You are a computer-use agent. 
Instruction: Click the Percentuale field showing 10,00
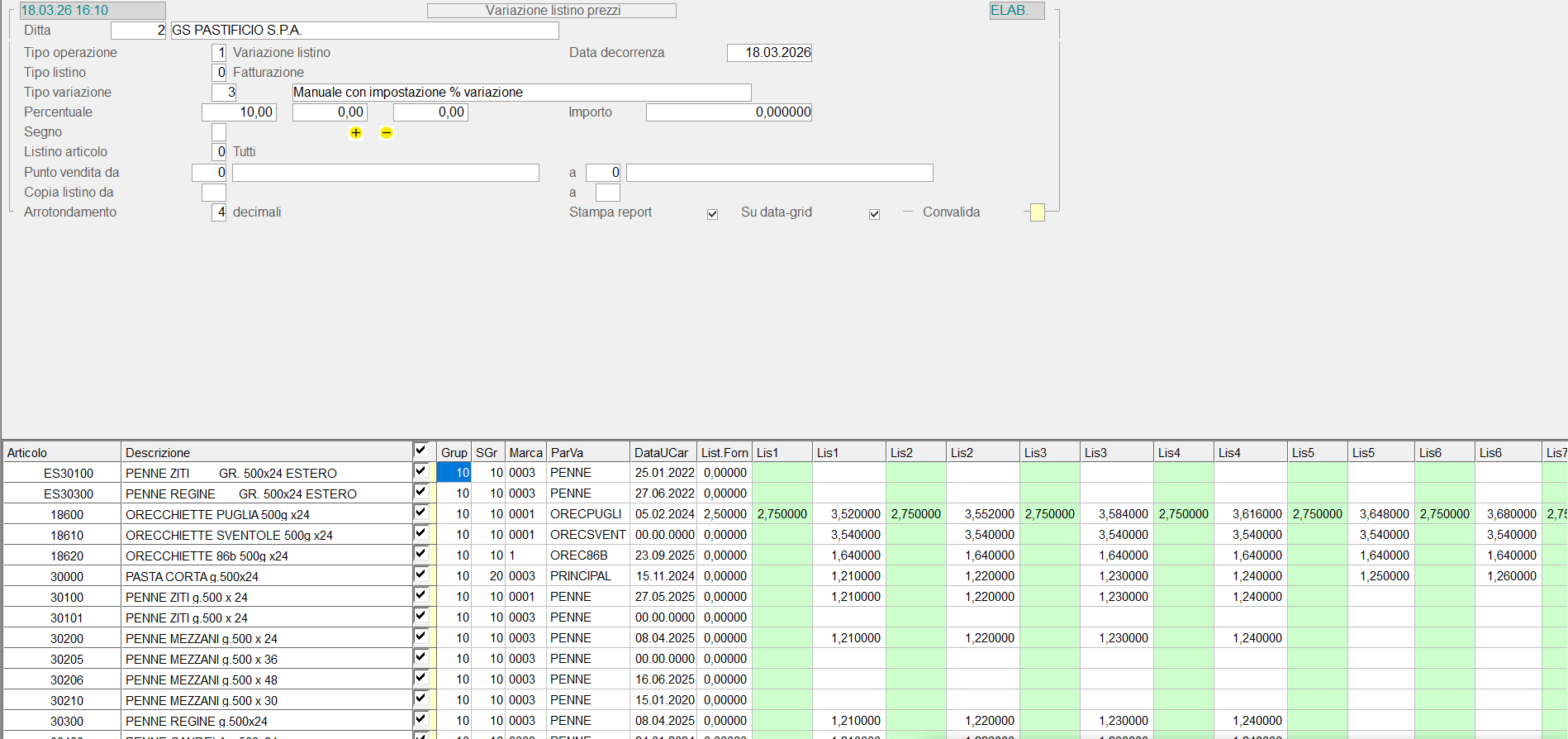pos(239,112)
